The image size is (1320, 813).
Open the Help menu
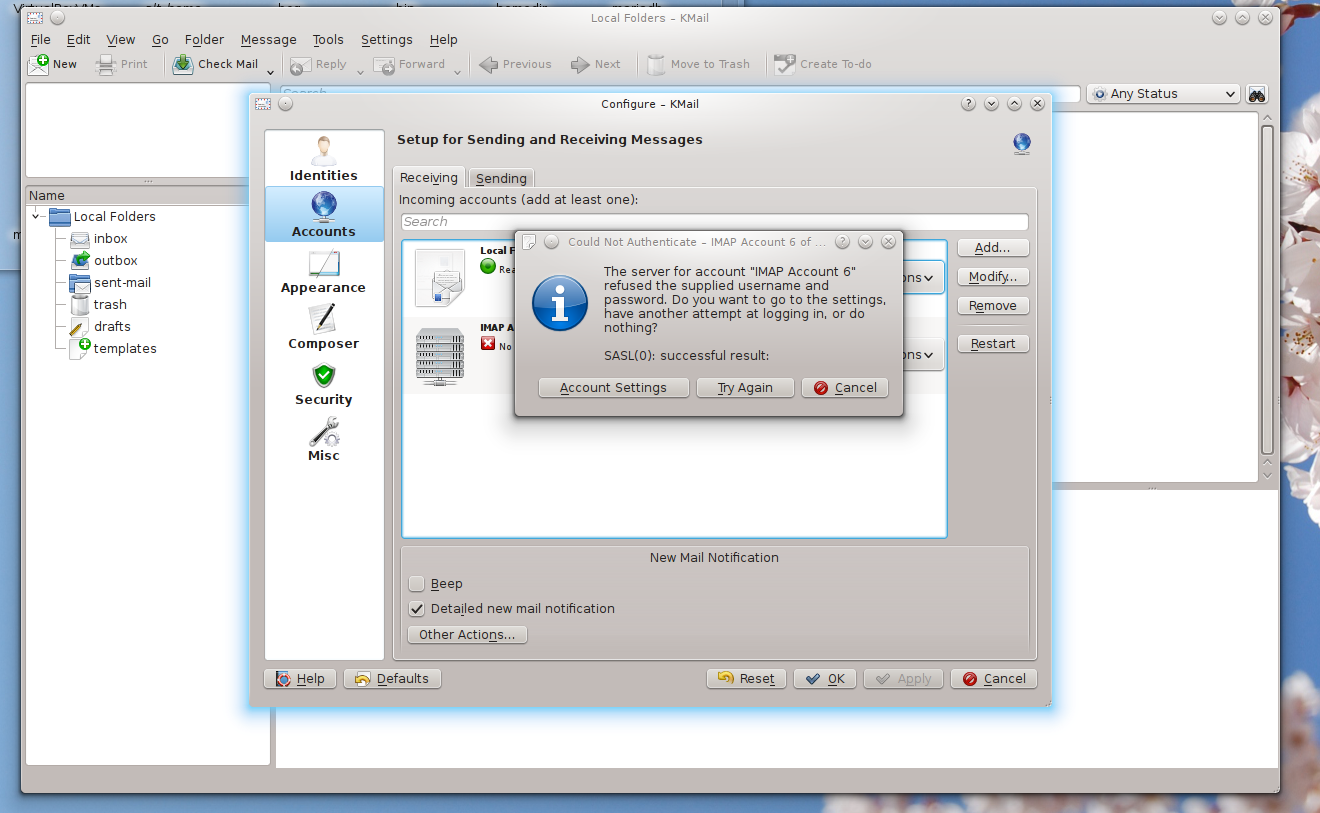[x=443, y=39]
